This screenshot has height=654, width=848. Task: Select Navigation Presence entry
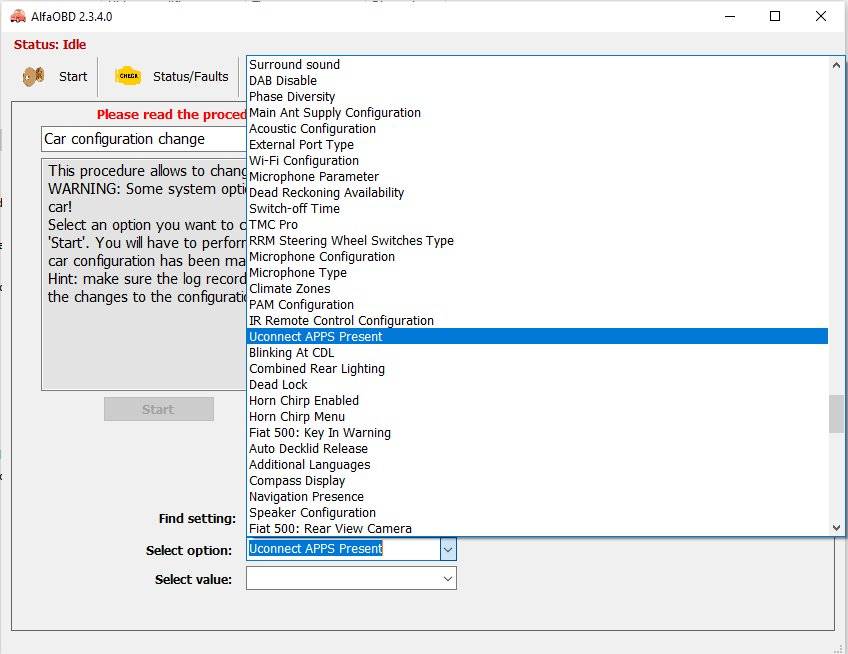(x=537, y=497)
